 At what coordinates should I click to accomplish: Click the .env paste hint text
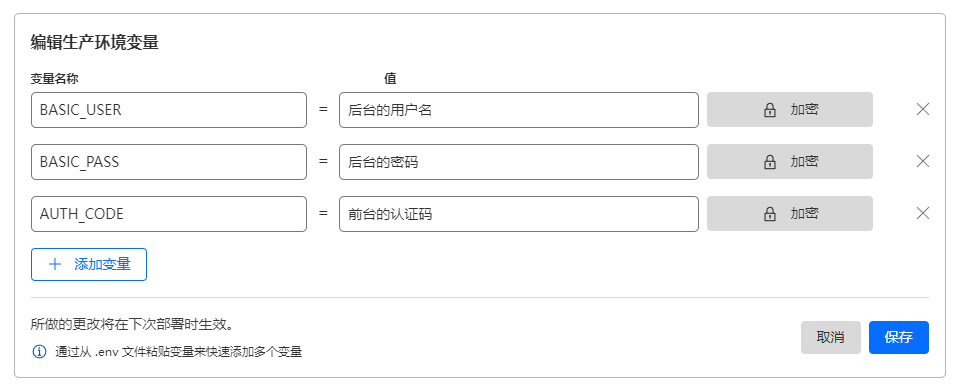(x=178, y=353)
